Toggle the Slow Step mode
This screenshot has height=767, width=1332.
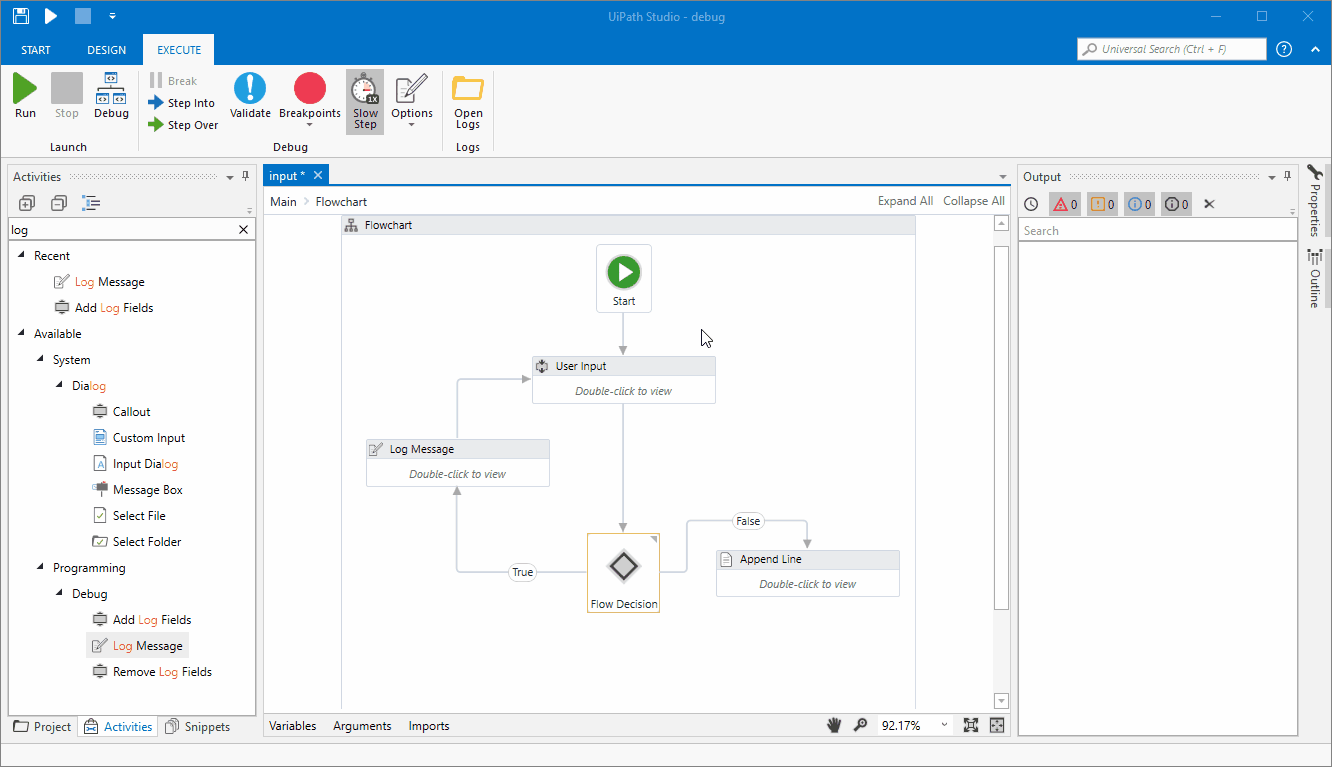[365, 101]
